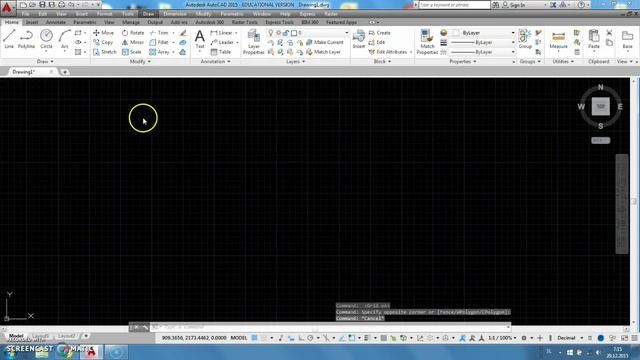Activate the Move command
This screenshot has width=640, height=360.
[x=104, y=33]
